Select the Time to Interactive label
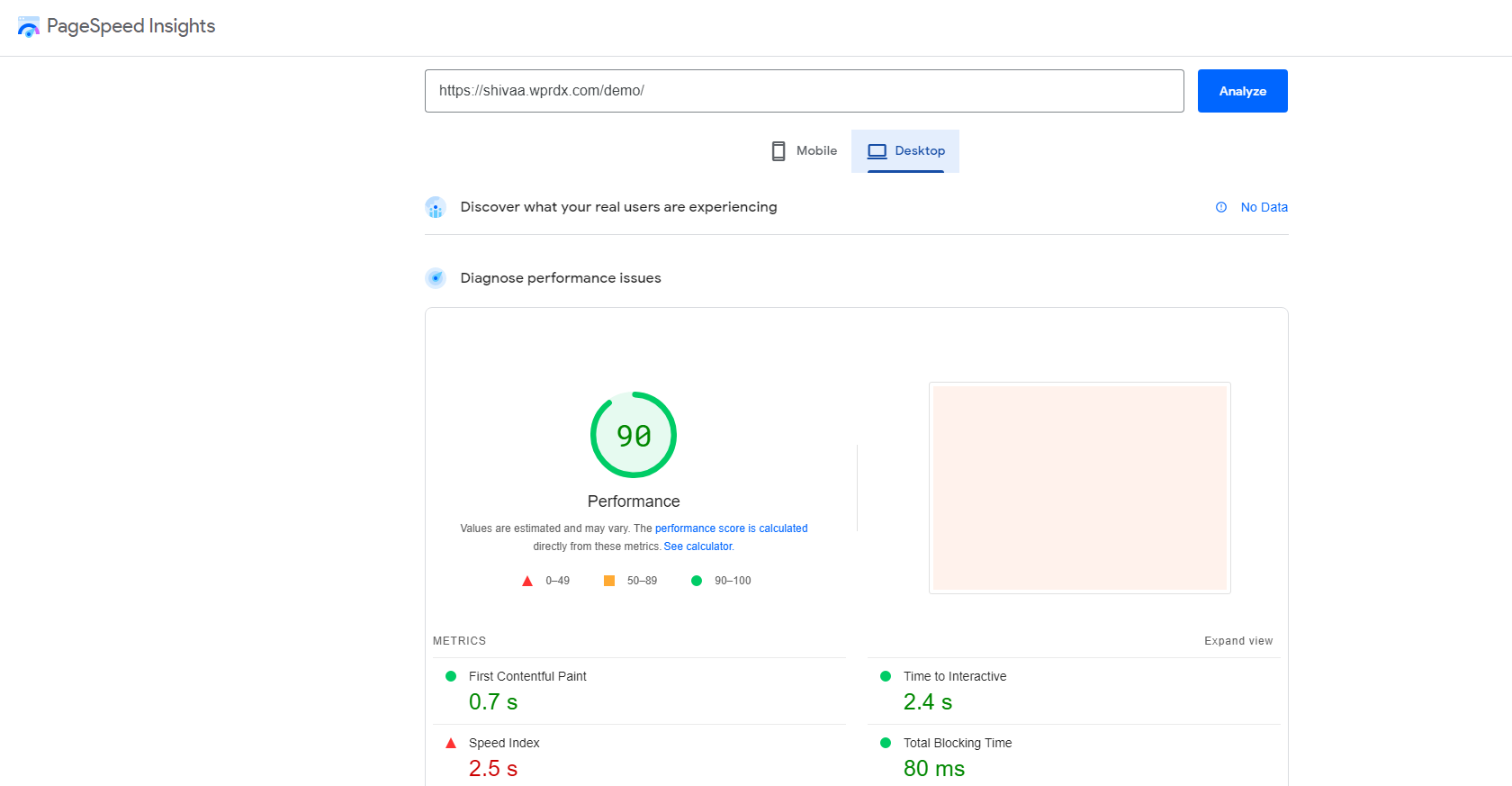This screenshot has width=1512, height=786. [x=955, y=676]
